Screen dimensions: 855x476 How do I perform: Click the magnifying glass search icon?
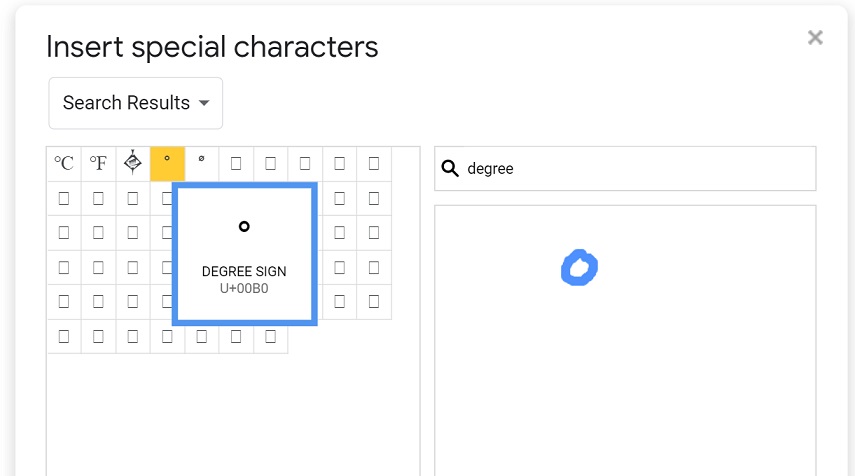coord(450,168)
